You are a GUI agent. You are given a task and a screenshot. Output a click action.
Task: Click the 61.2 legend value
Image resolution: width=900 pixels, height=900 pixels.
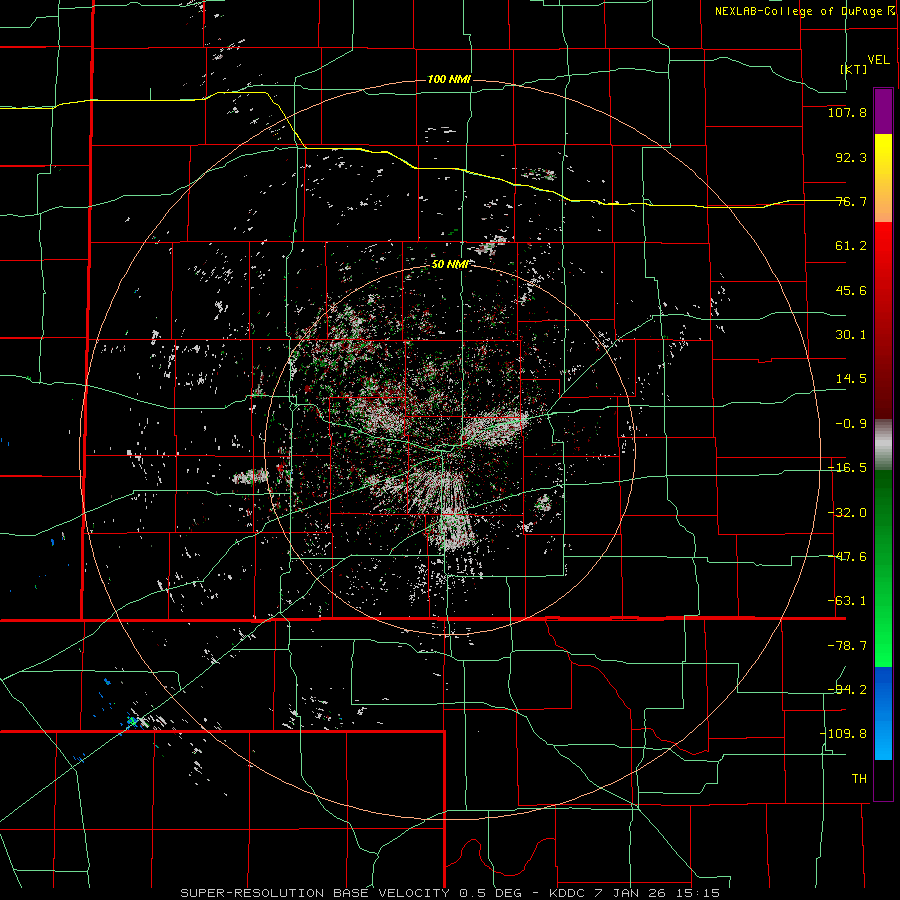tap(851, 246)
